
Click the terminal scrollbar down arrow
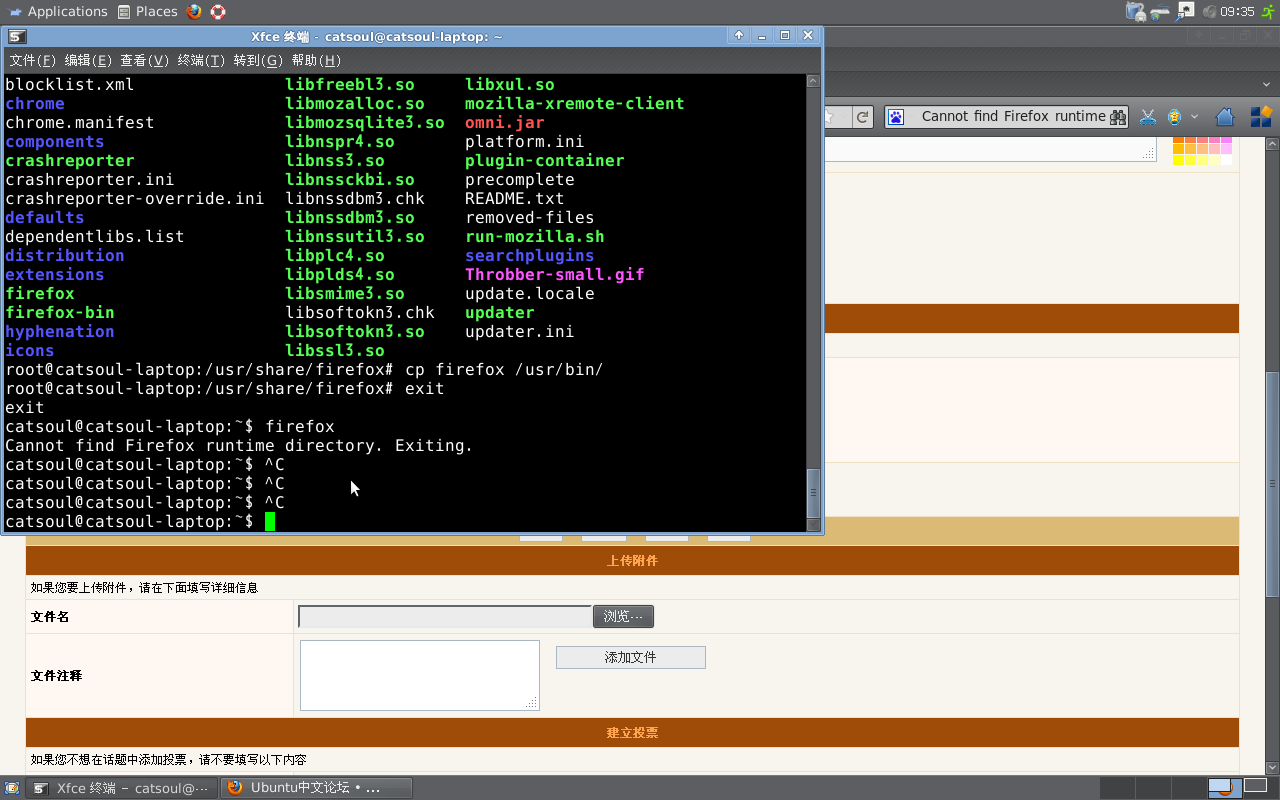813,524
